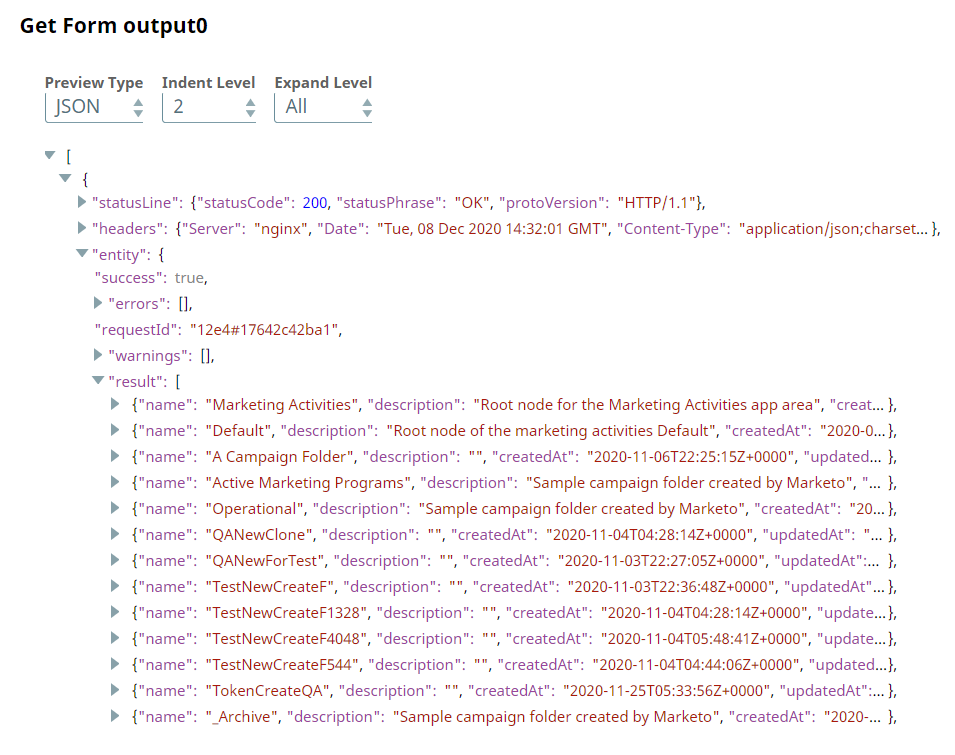This screenshot has width=955, height=755.
Task: Expand the TestNewCreateF1328 result entry
Action: pos(115,612)
